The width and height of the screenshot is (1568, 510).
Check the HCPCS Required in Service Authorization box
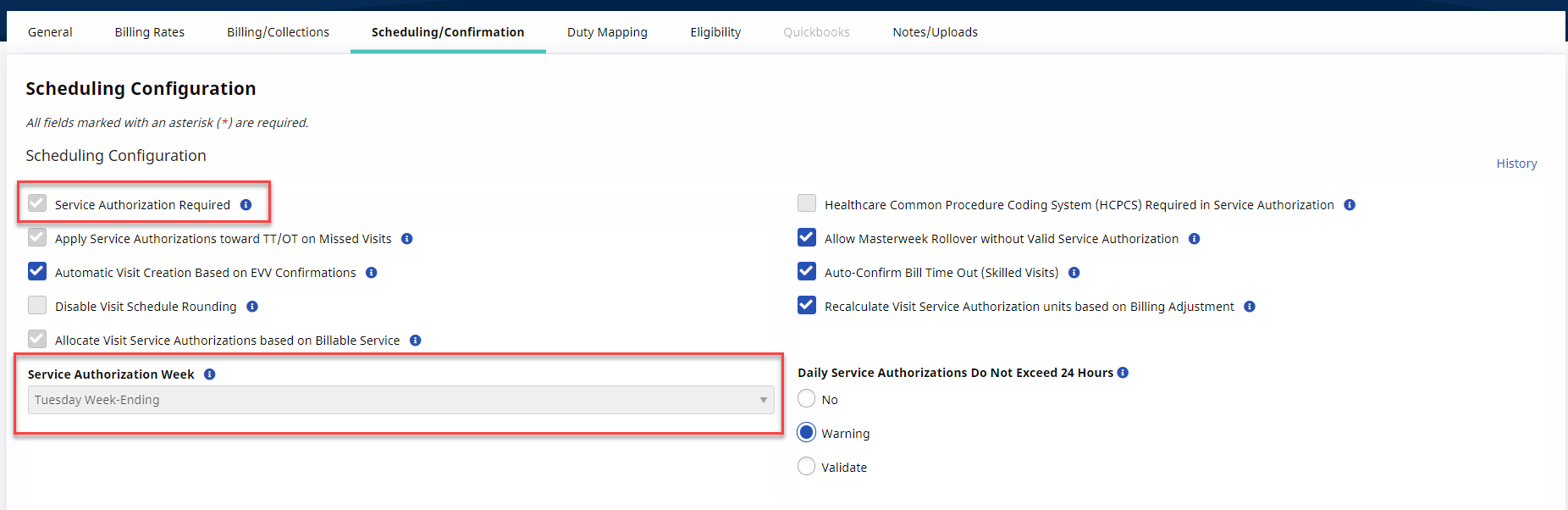[x=807, y=204]
